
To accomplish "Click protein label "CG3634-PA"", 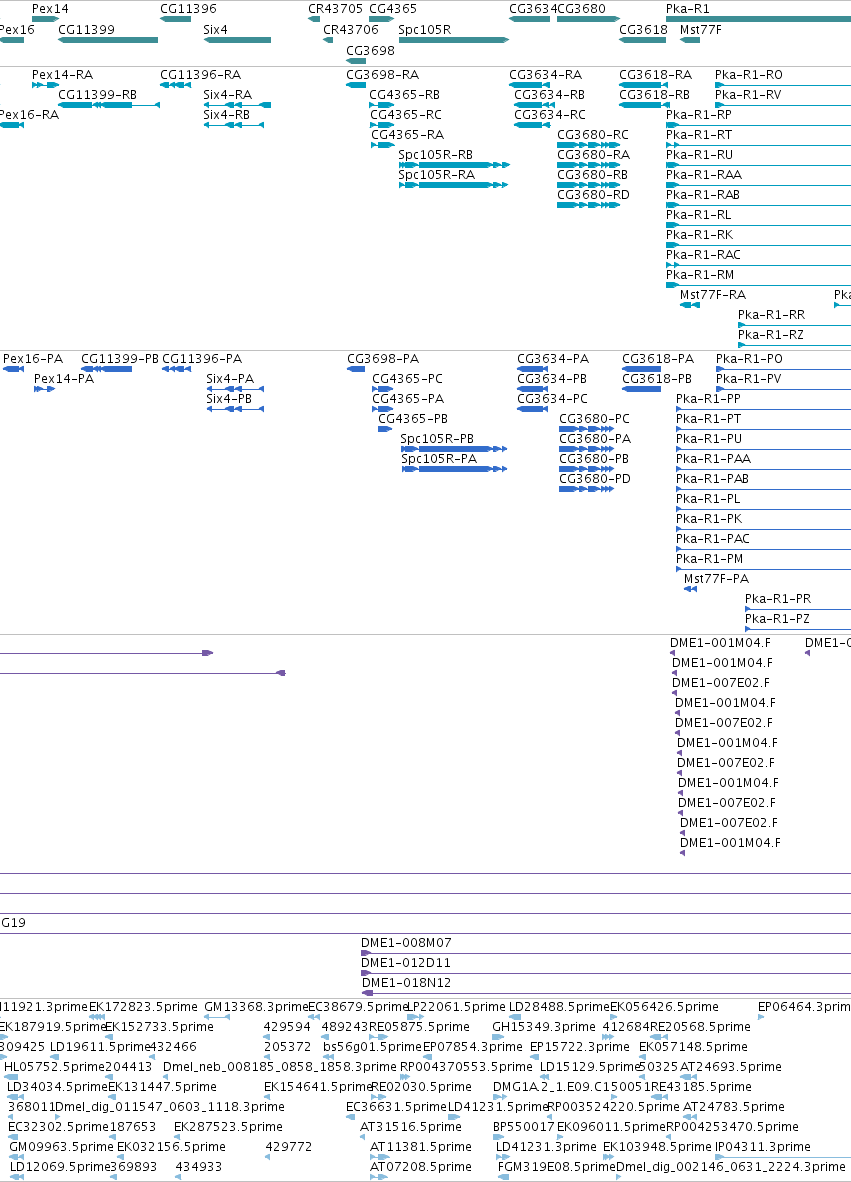I will [553, 359].
